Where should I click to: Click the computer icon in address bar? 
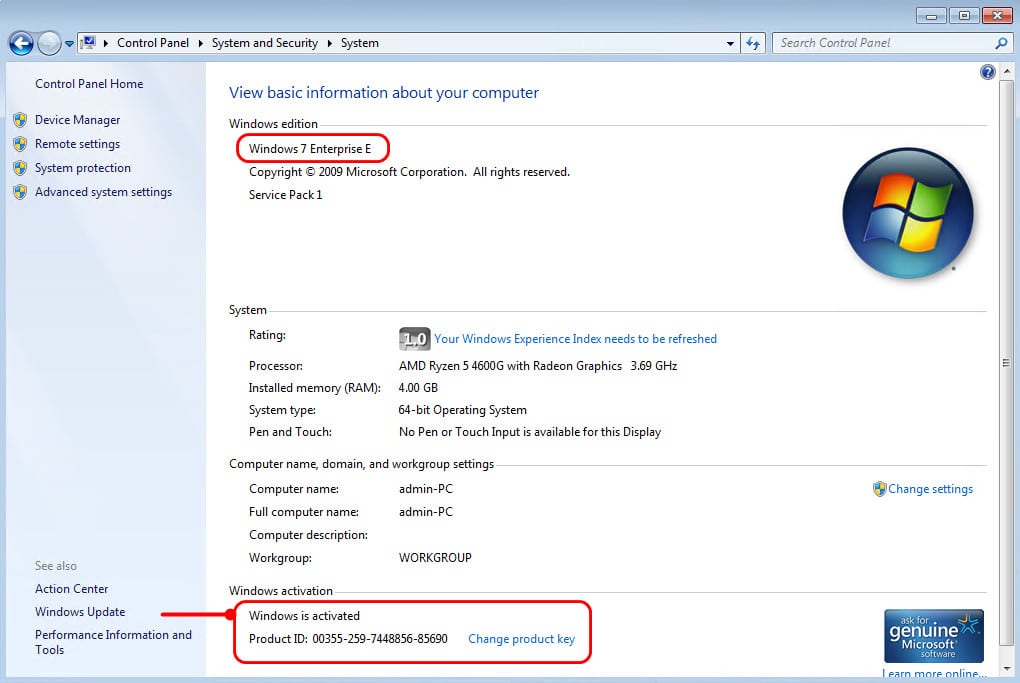click(88, 43)
